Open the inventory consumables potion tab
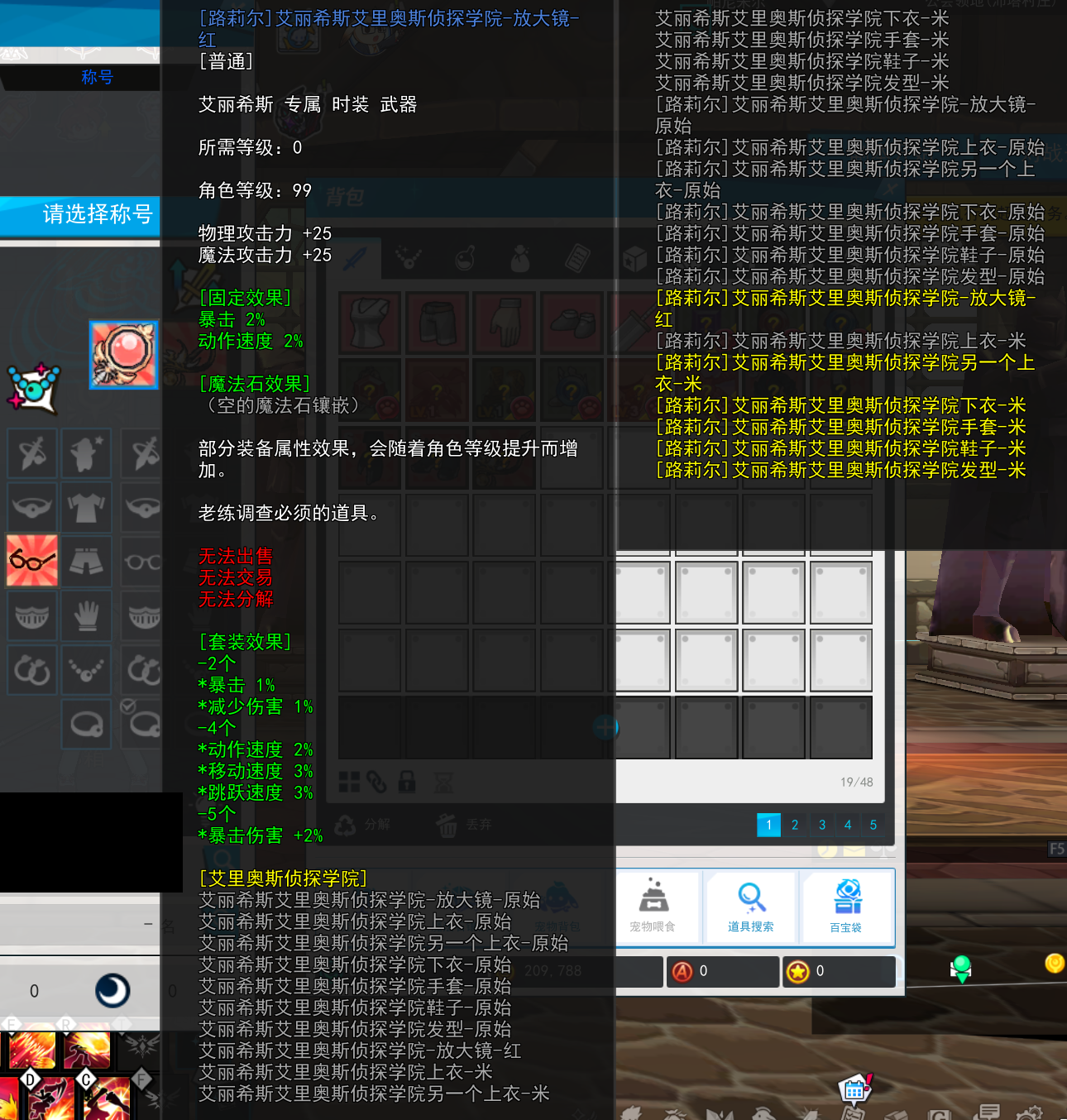1067x1120 pixels. (465, 259)
